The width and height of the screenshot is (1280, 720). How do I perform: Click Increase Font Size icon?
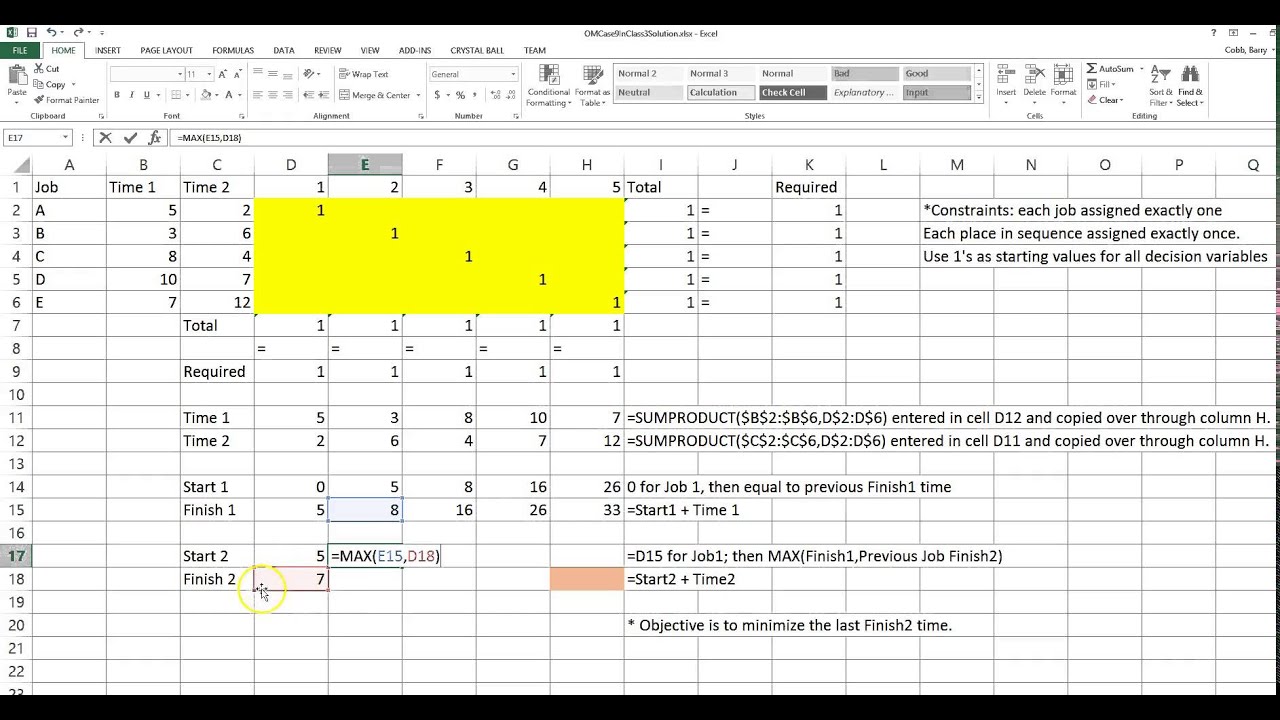(x=223, y=74)
